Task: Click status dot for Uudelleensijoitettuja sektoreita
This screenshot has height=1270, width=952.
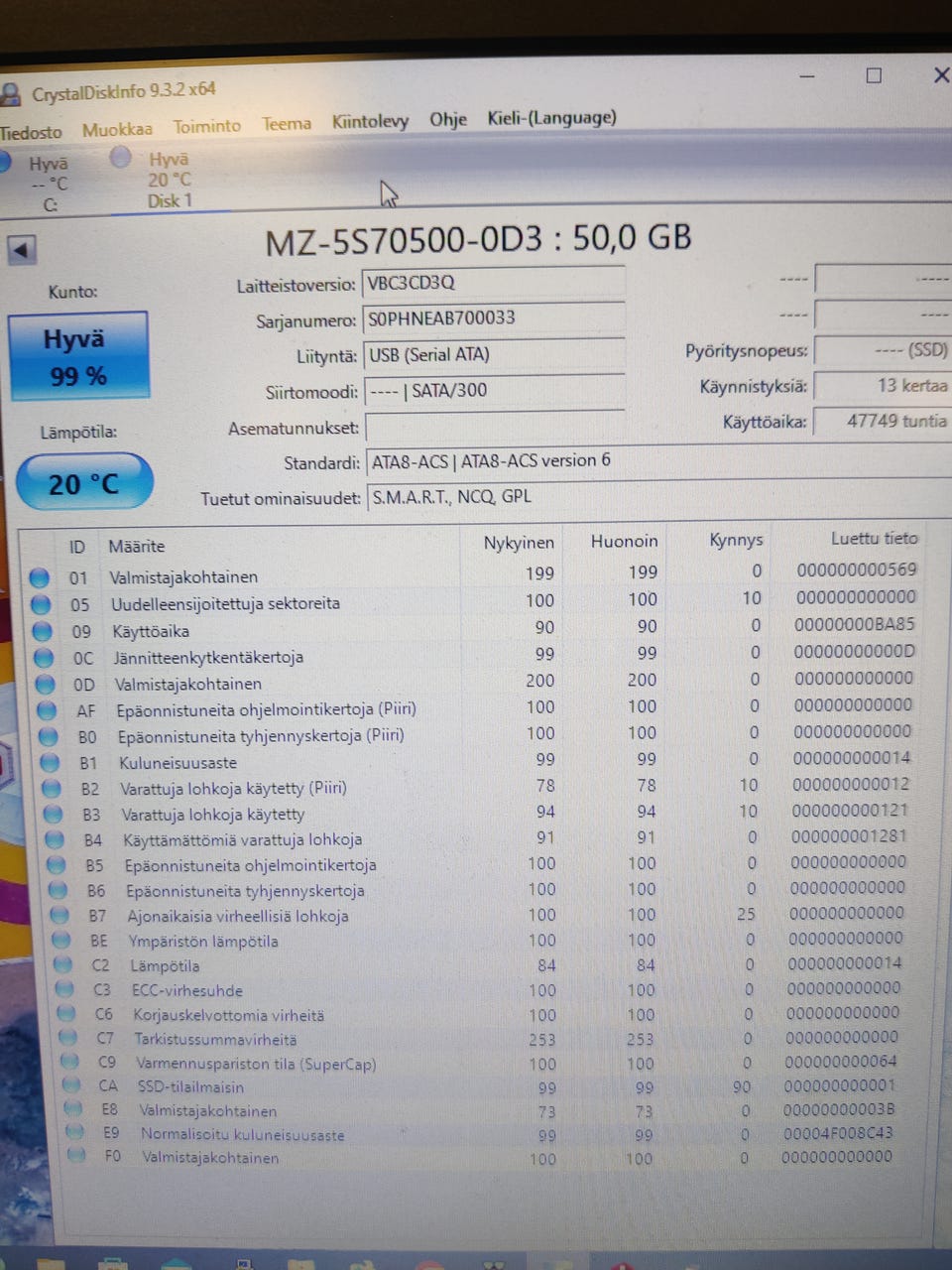Action: pos(41,604)
